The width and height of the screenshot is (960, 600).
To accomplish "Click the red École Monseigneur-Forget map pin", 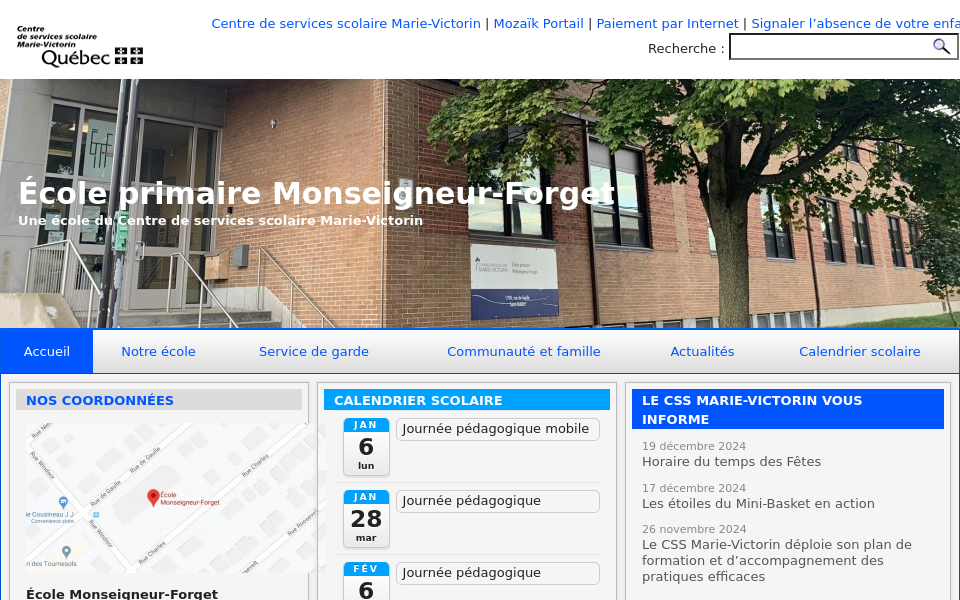I will tap(154, 497).
